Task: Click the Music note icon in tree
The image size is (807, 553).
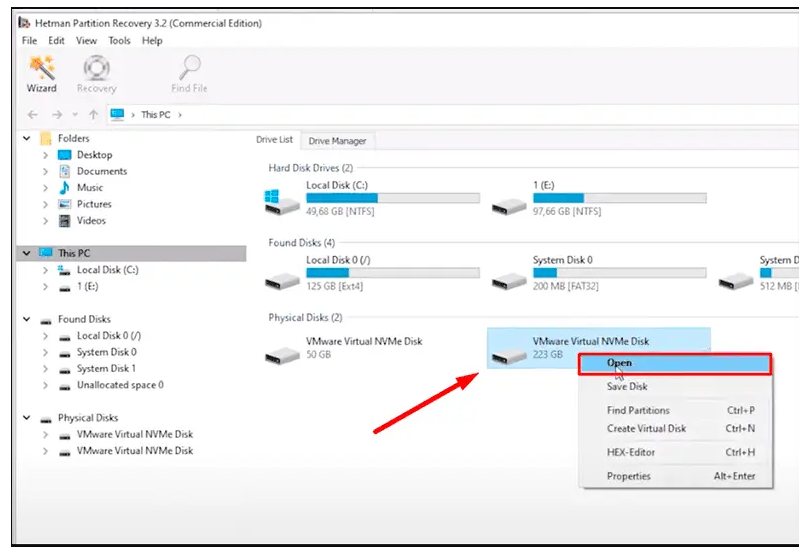Action: [64, 187]
